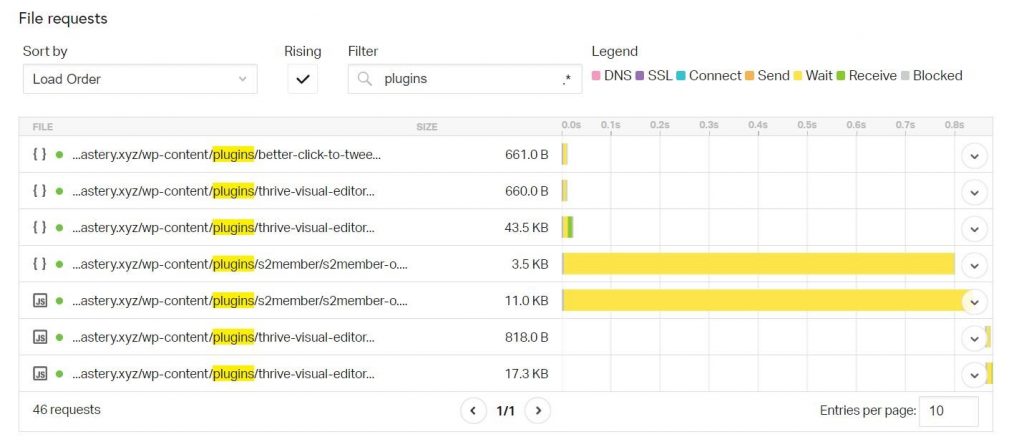Click green status dot of 3.5 KB row
The width and height of the screenshot is (1024, 447).
tap(59, 265)
